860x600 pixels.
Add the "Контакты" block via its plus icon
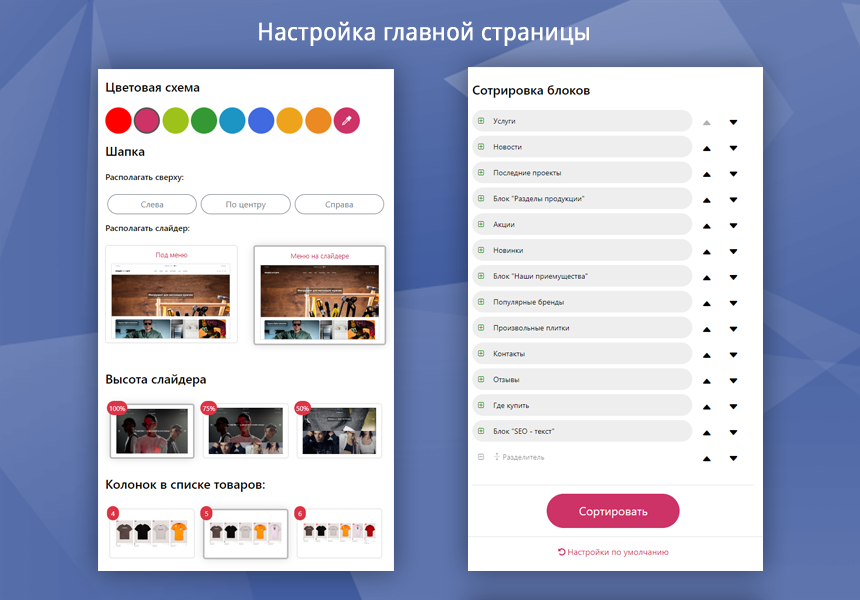point(481,353)
